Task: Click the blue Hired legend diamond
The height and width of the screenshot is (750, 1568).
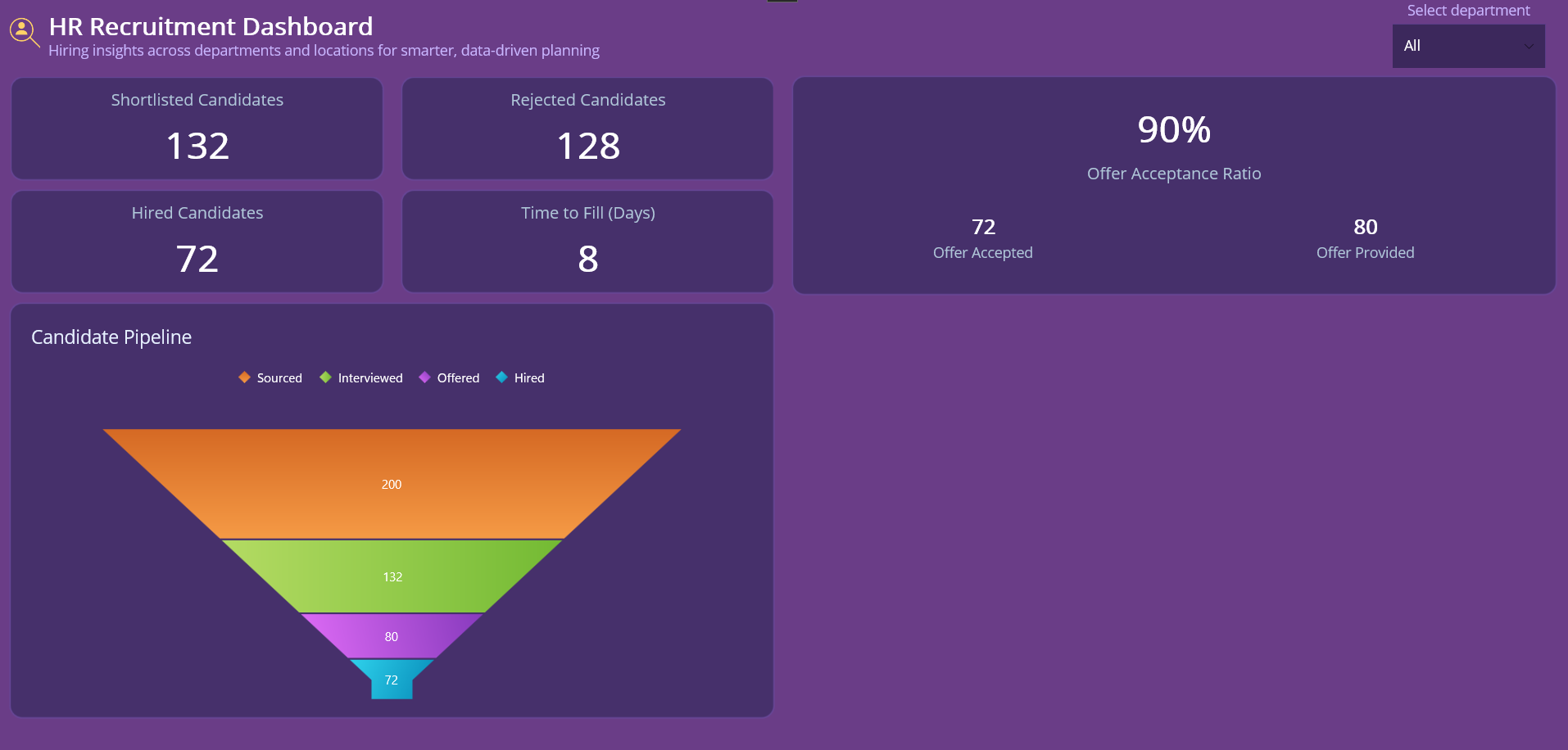Action: coord(501,377)
